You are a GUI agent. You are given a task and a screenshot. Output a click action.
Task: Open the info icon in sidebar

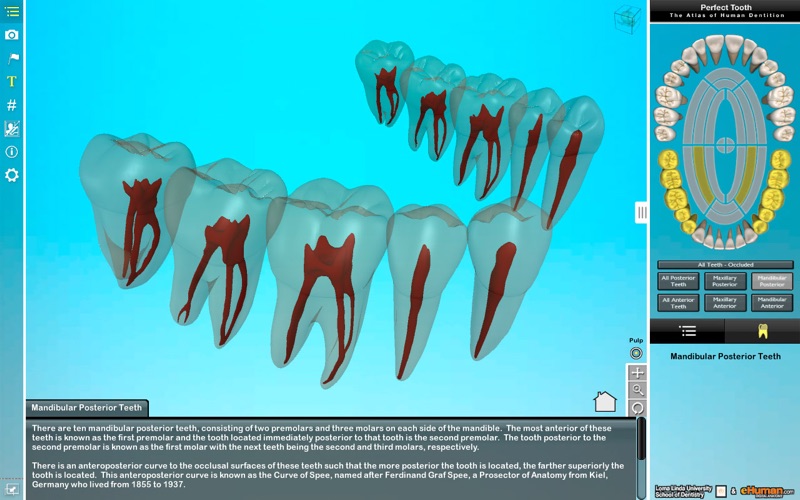pos(12,151)
